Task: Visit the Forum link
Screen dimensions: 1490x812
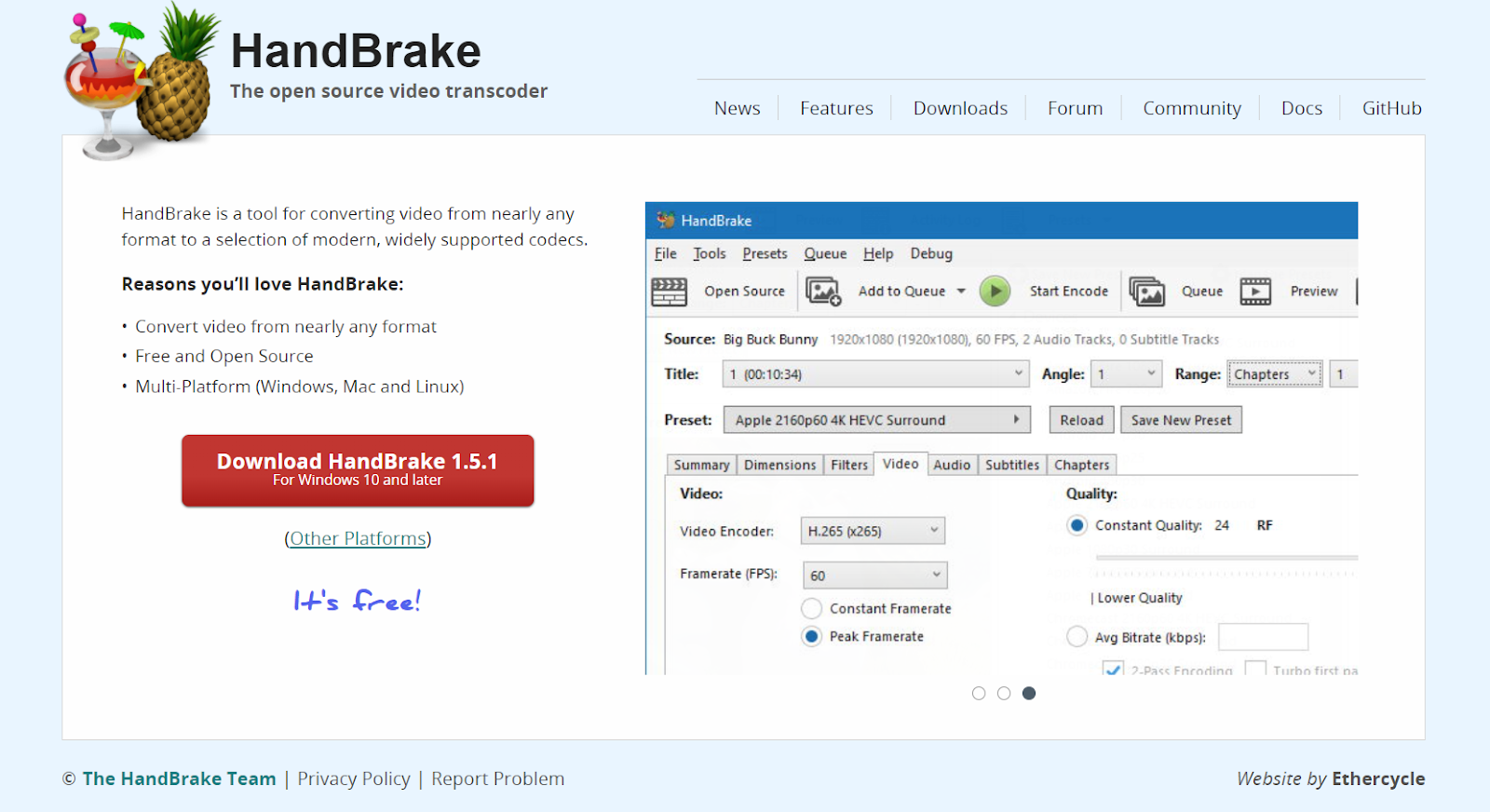Action: click(1075, 108)
